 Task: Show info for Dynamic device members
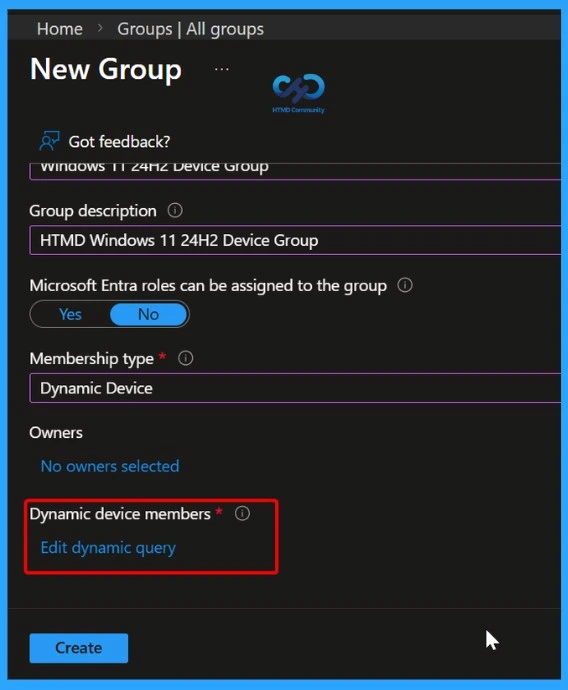point(242,513)
